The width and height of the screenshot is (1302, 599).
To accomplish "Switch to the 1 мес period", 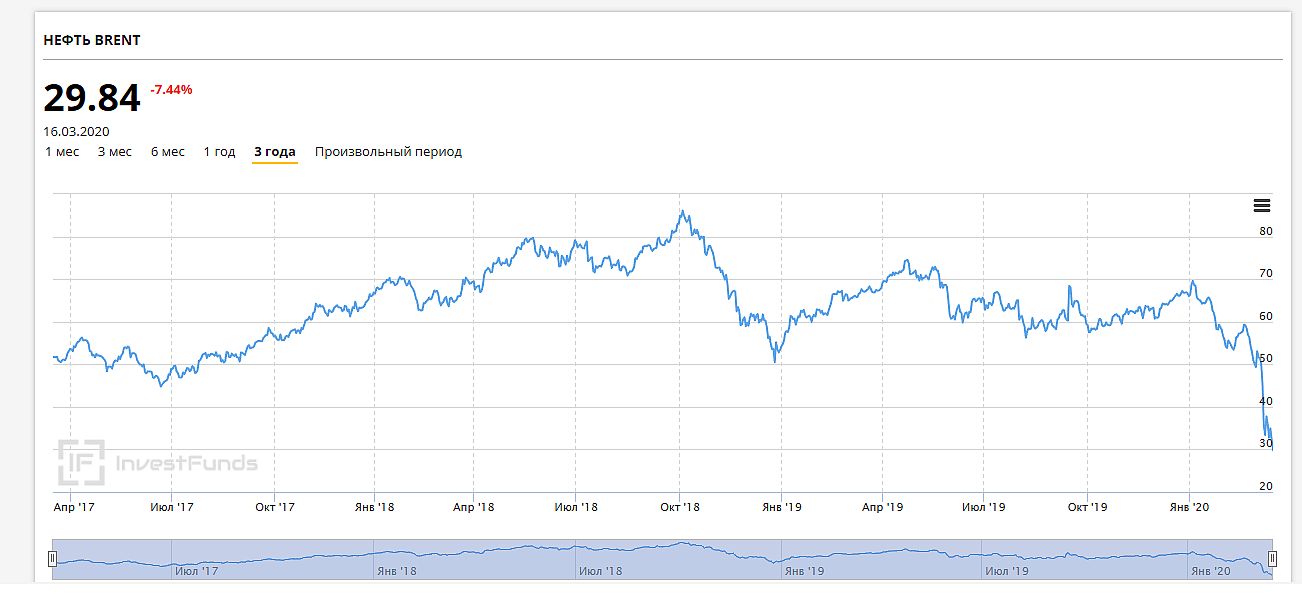I will (62, 152).
